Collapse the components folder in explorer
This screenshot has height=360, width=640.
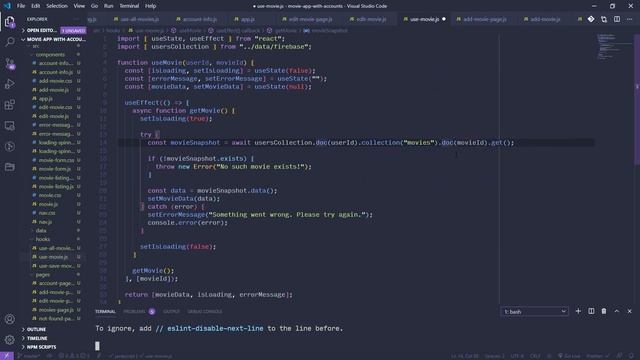[x=50, y=54]
